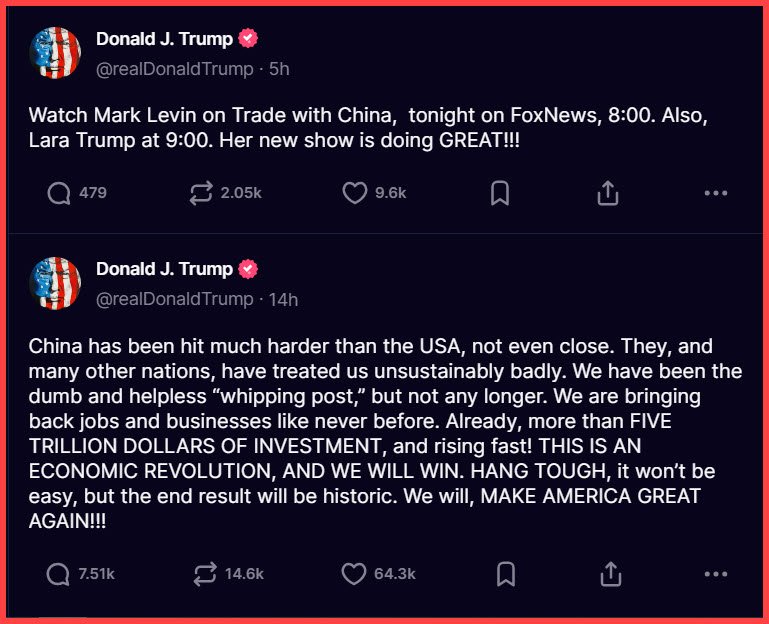Like the post with 64.3k likes

355,573
